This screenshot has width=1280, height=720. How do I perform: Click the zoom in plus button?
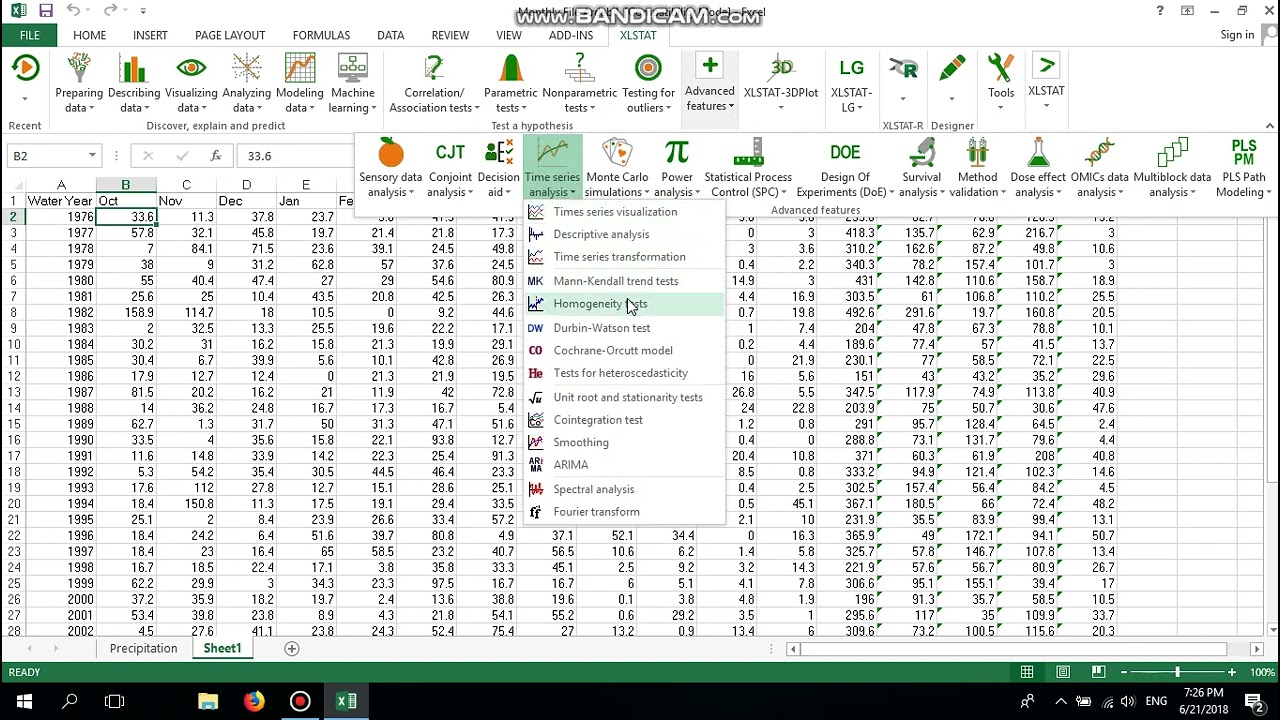pyautogui.click(x=1232, y=673)
